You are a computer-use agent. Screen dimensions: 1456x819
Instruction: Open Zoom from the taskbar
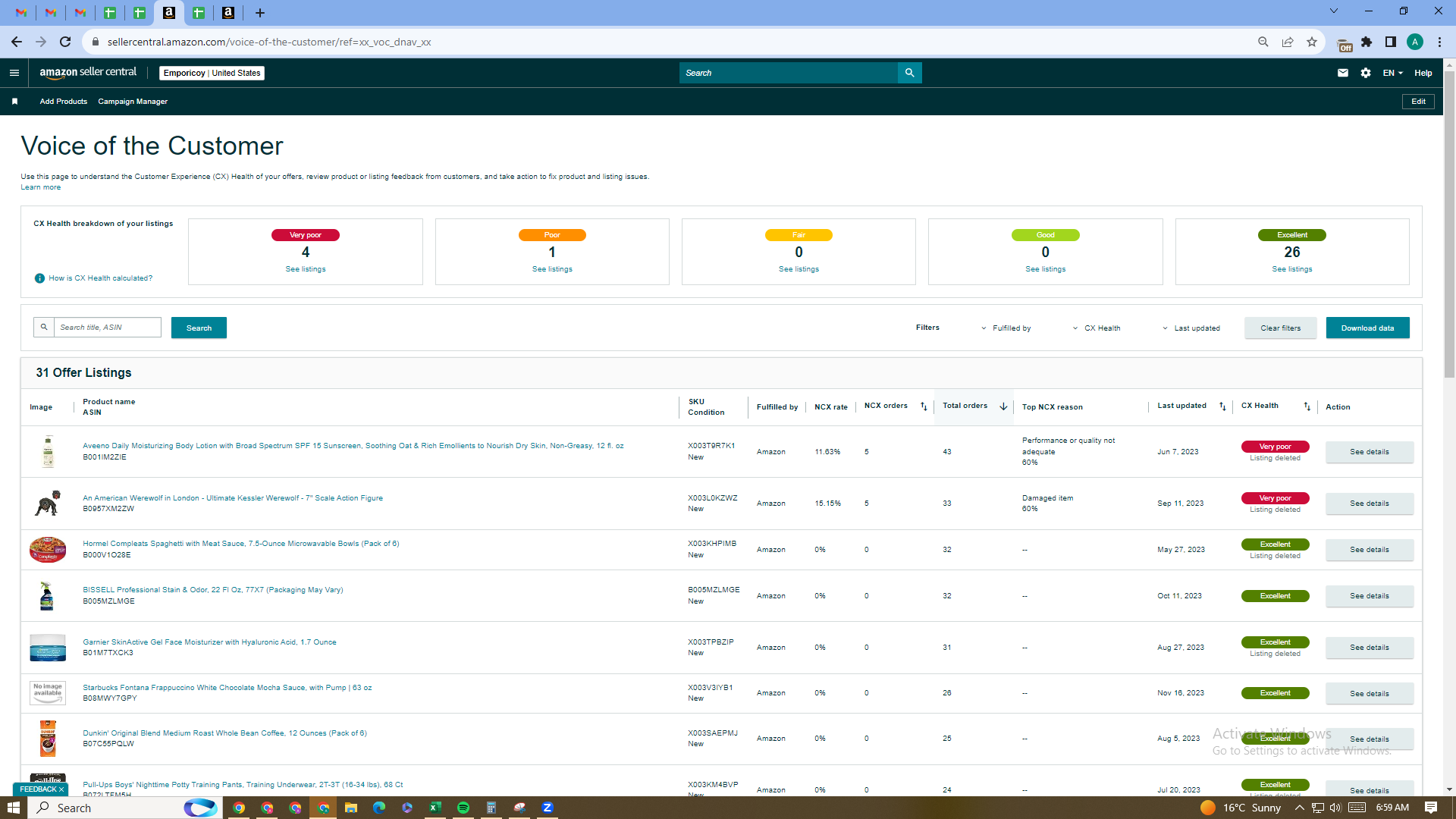pos(548,808)
